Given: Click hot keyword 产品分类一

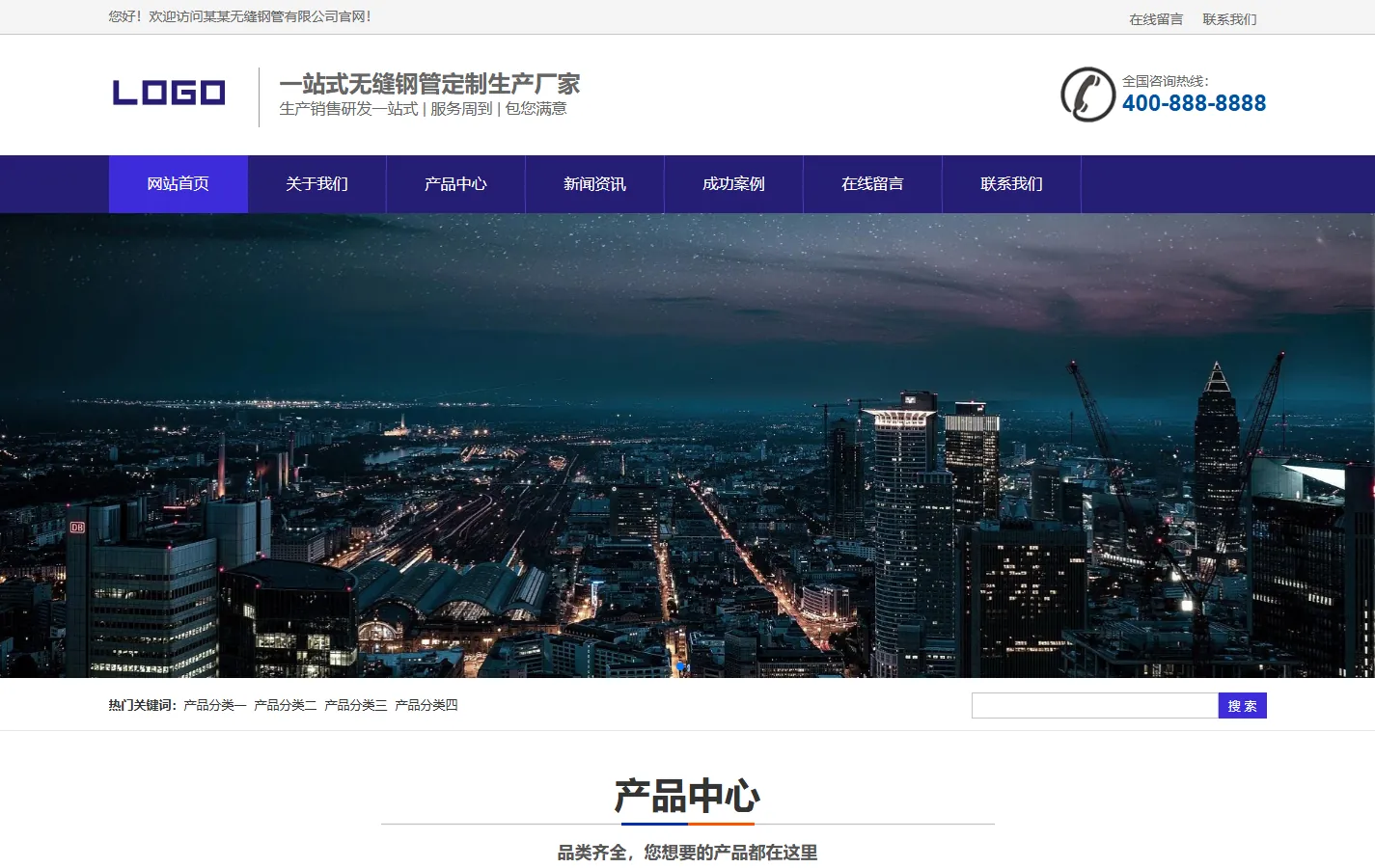Looking at the screenshot, I should (x=215, y=706).
